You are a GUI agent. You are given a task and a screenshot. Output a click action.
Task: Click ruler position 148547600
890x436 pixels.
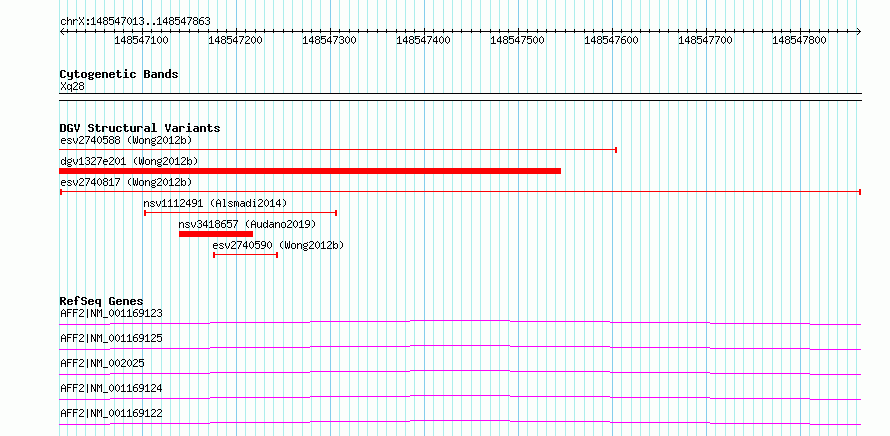click(x=611, y=40)
